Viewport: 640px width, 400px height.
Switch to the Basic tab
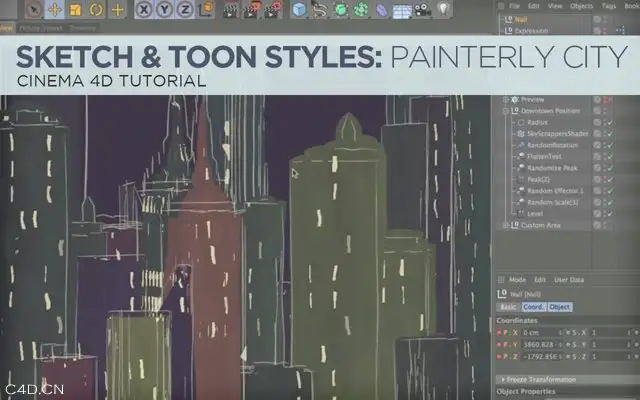(x=509, y=307)
